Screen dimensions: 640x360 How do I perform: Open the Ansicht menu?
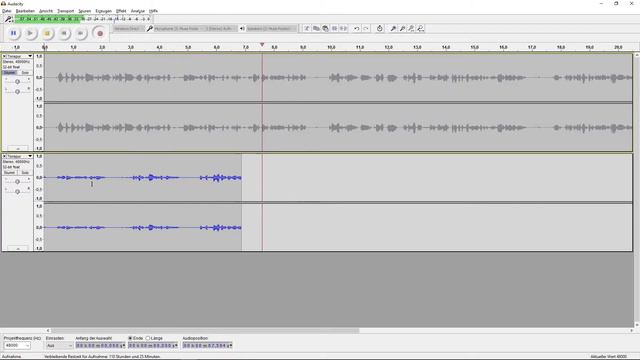tap(46, 11)
